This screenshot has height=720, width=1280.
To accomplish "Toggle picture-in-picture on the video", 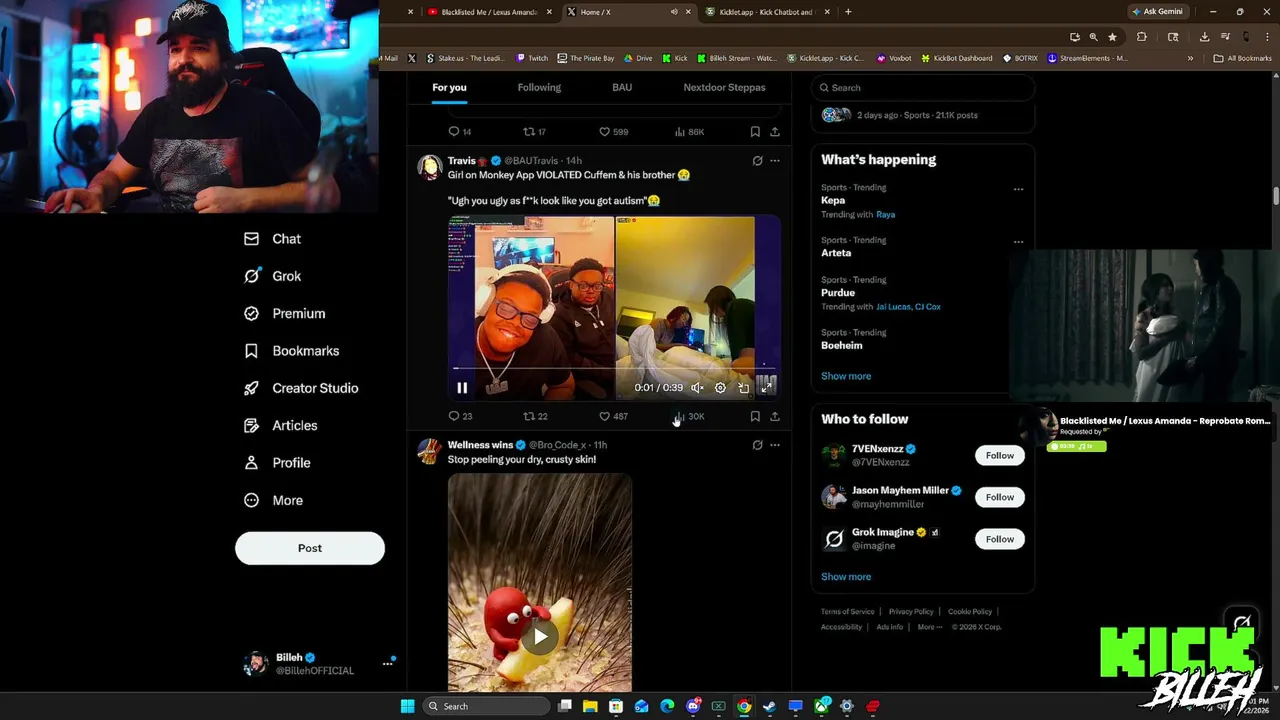I will [743, 387].
